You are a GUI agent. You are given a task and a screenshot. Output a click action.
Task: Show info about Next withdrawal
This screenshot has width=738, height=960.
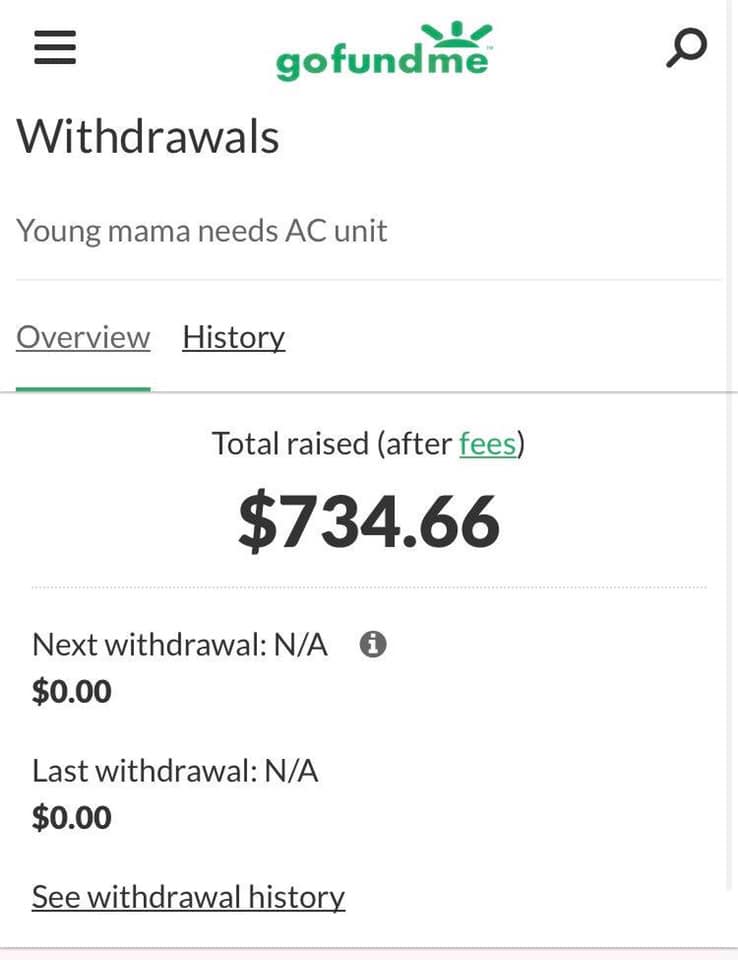(373, 645)
